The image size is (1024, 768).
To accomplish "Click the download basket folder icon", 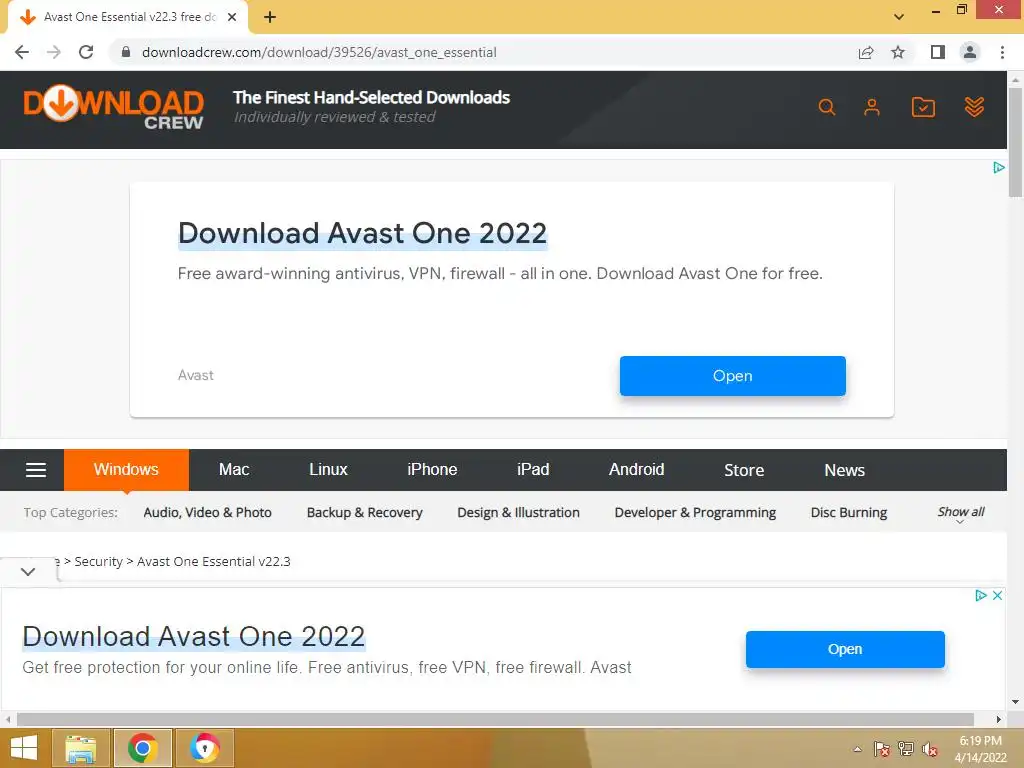I will pos(923,107).
